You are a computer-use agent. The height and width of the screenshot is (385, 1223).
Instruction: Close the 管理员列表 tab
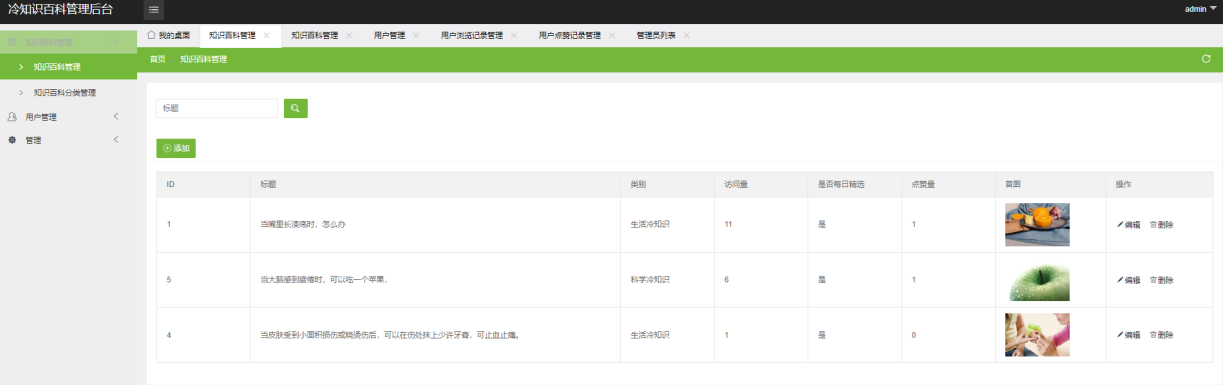point(687,36)
